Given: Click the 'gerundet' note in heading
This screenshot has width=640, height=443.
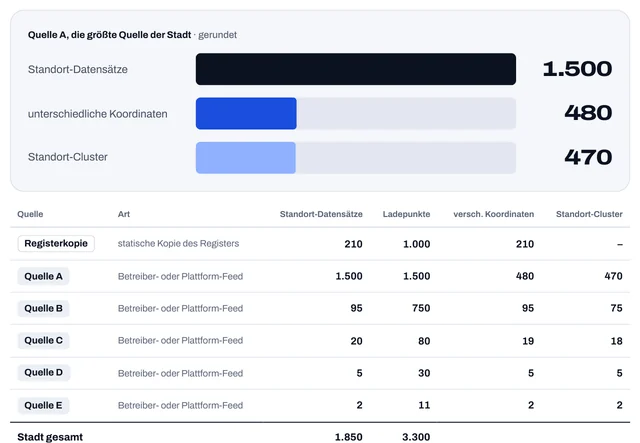Looking at the screenshot, I should click(218, 35).
